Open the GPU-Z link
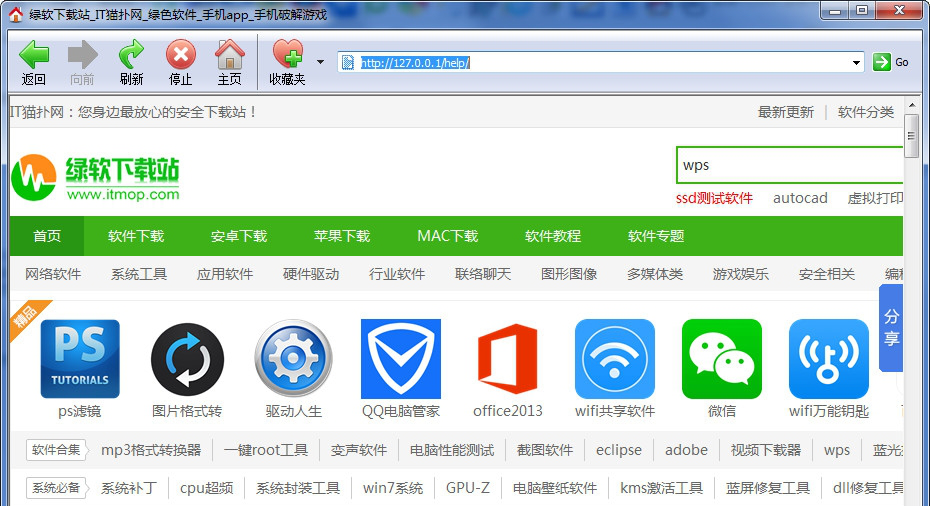 [468, 488]
